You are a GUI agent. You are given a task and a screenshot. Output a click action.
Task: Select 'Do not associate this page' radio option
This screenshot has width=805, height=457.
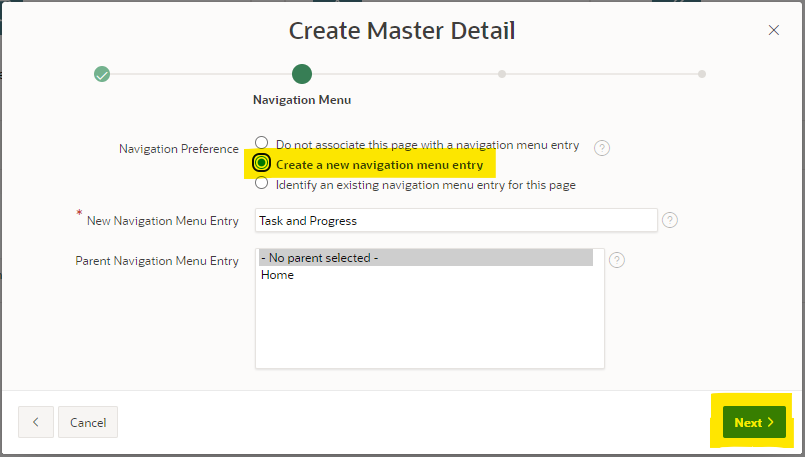[262, 143]
